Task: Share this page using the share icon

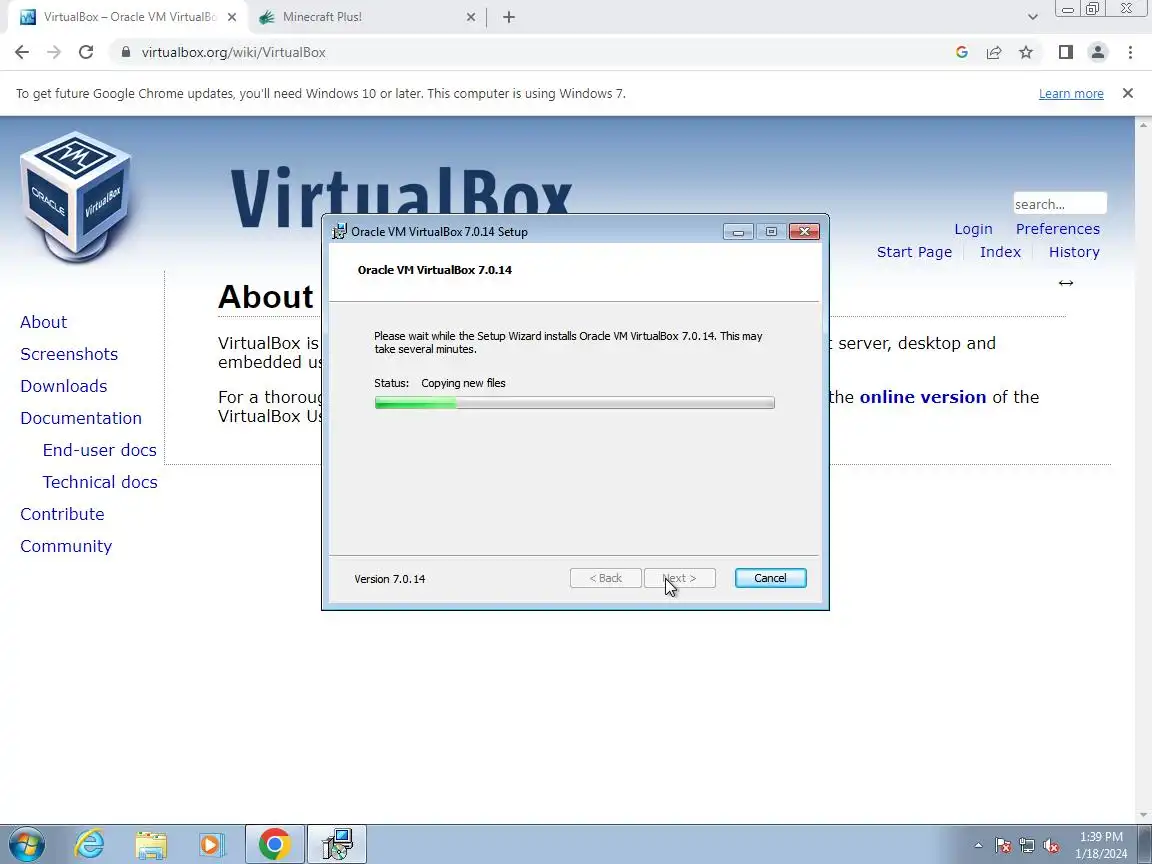Action: [x=994, y=52]
